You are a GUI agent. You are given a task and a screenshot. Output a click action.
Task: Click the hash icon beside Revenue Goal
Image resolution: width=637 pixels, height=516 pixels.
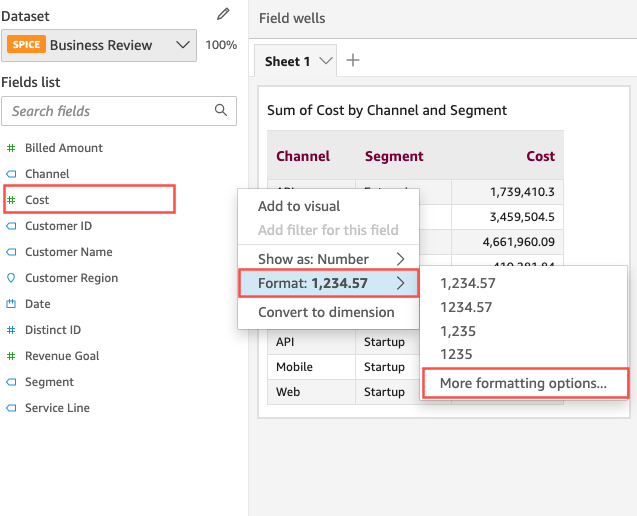point(11,356)
